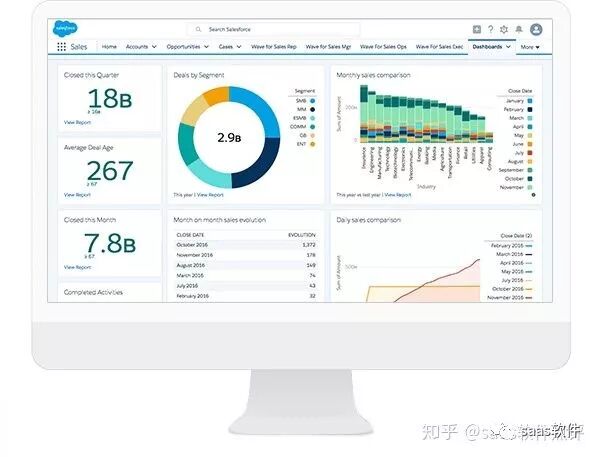View Report under Deals by Segment
The image size is (600, 457).
pyautogui.click(x=210, y=195)
